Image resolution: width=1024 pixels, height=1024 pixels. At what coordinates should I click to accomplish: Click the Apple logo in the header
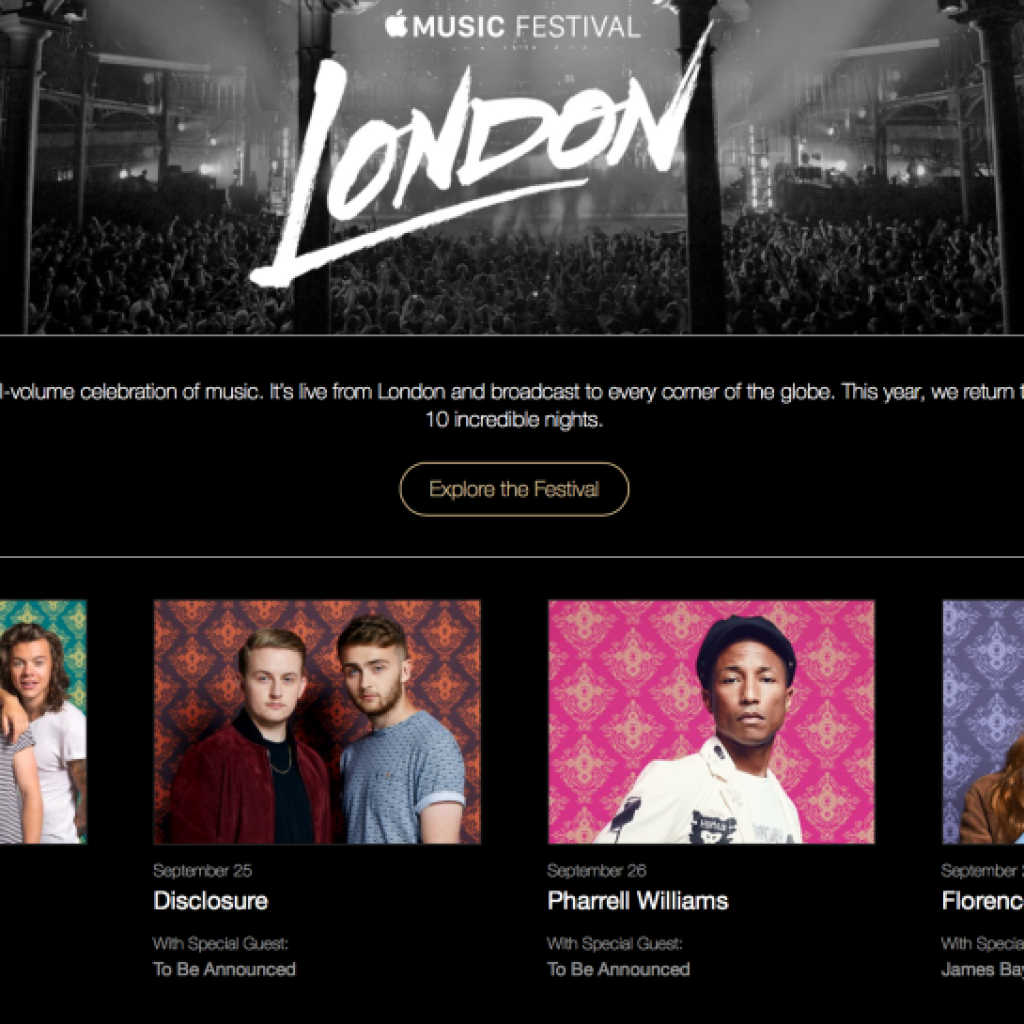(397, 24)
